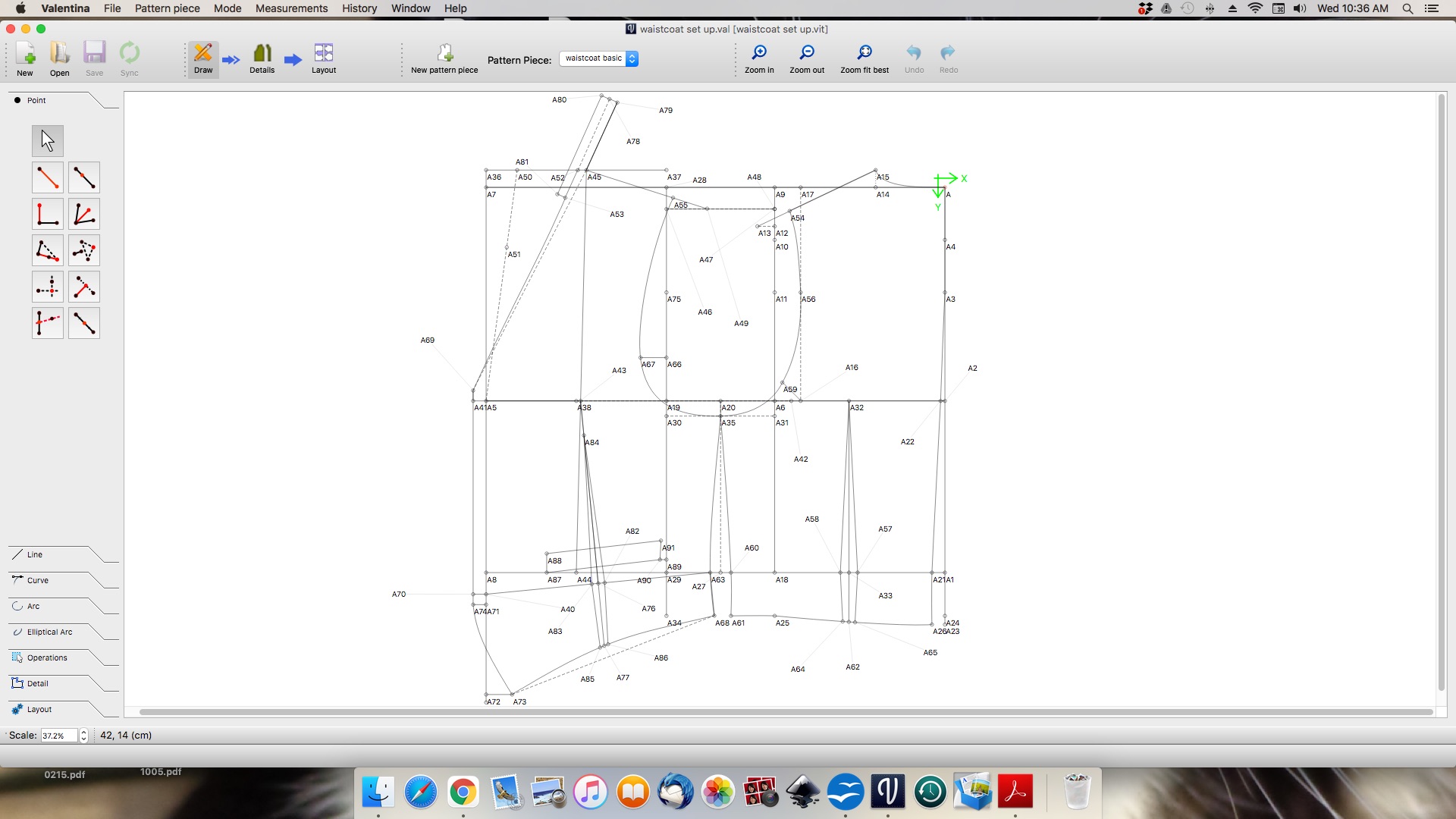This screenshot has height=819, width=1456.
Task: Open Valentina from the Dock
Action: (x=888, y=792)
